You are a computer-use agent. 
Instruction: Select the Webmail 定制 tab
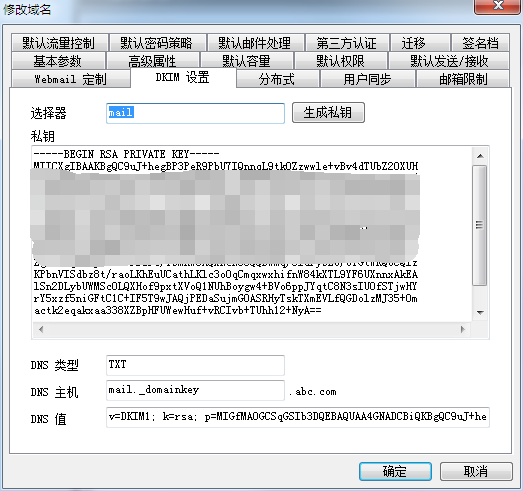(x=71, y=79)
